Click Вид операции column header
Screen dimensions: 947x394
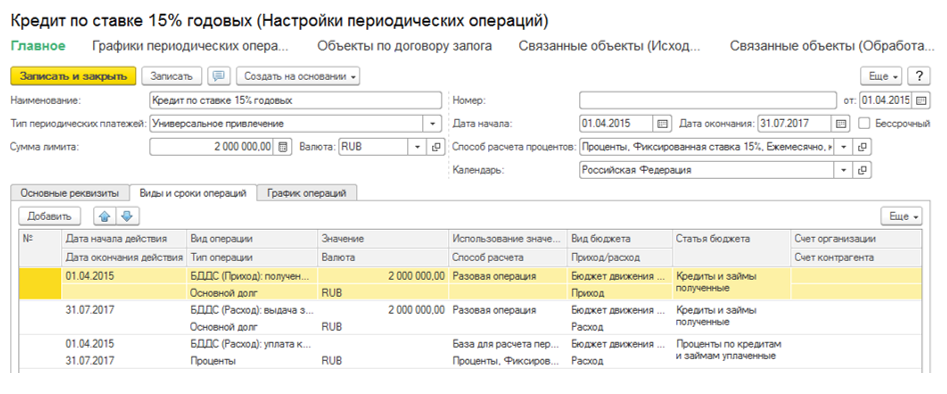[252, 239]
